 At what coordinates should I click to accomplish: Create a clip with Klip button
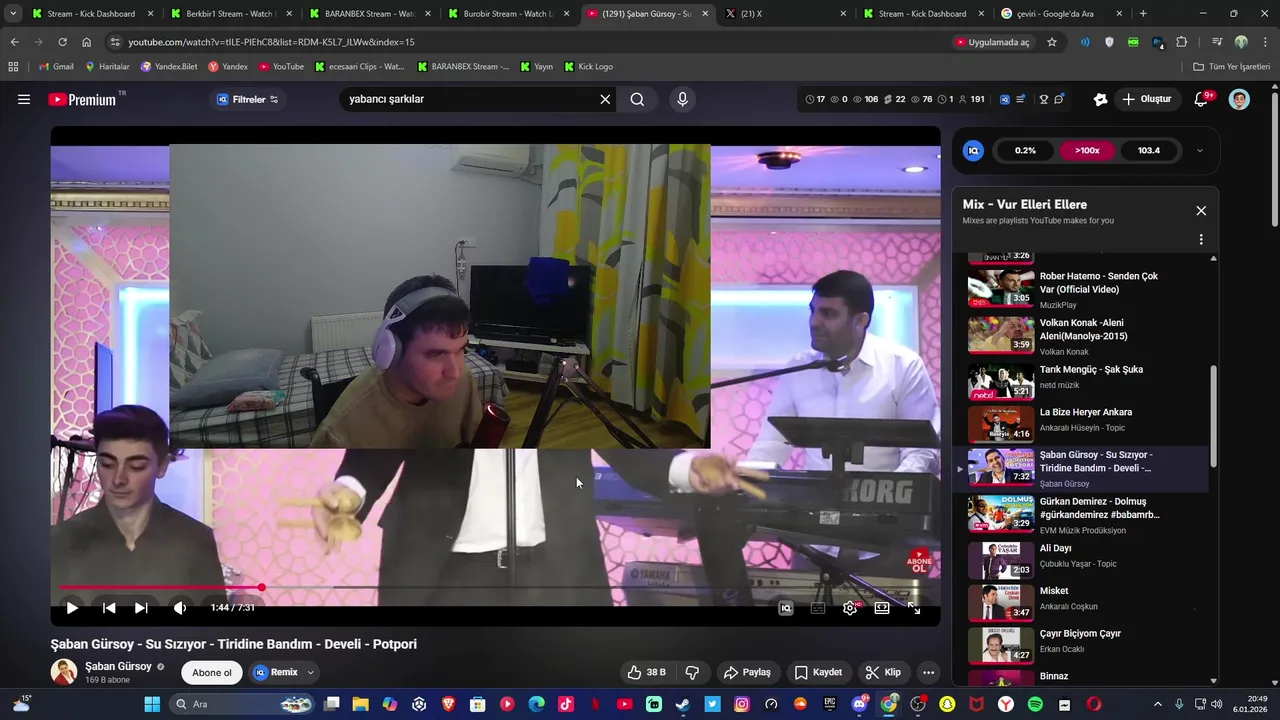[883, 672]
